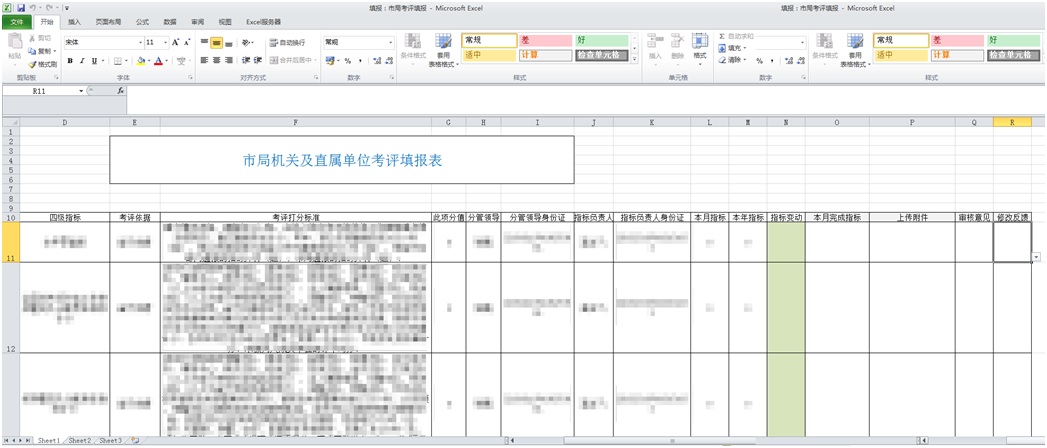This screenshot has height=448, width=1047.
Task: Click the increase font size icon
Action: click(x=176, y=43)
